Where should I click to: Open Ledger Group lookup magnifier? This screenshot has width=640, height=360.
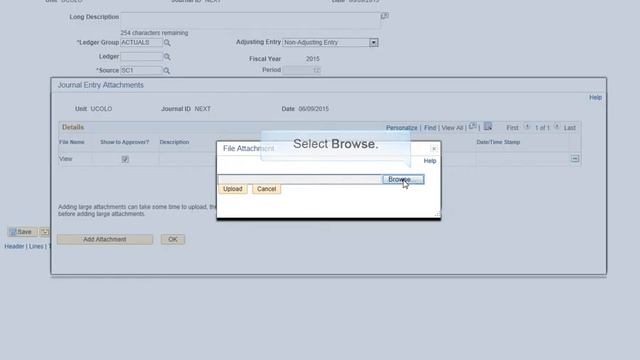click(x=167, y=43)
